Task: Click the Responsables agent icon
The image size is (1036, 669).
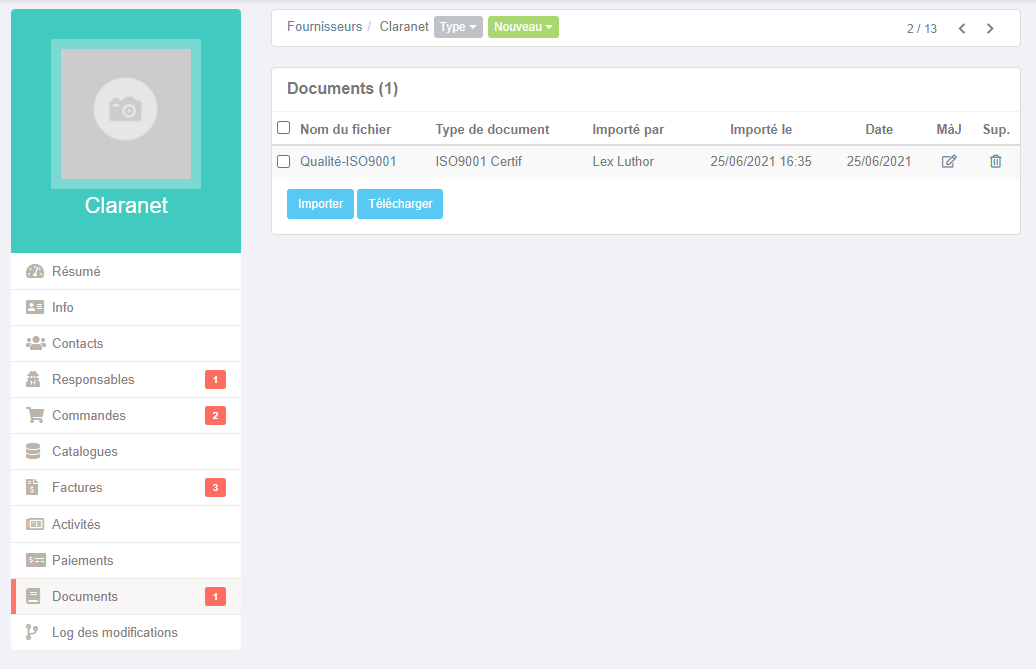Action: pos(33,379)
